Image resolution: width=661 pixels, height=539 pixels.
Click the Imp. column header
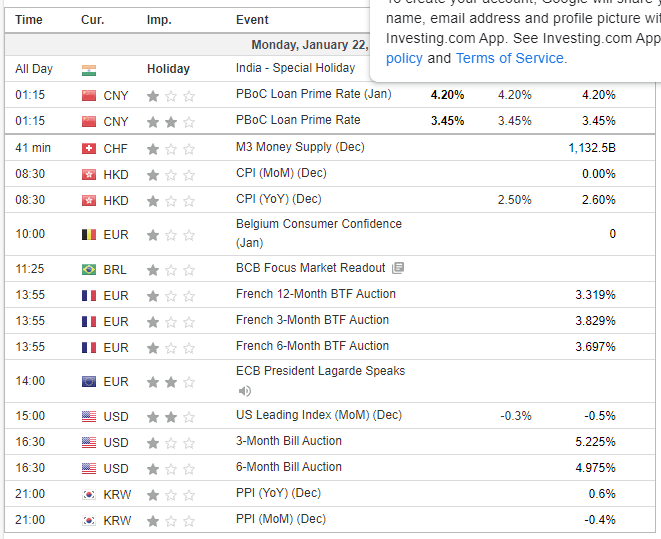click(x=158, y=20)
